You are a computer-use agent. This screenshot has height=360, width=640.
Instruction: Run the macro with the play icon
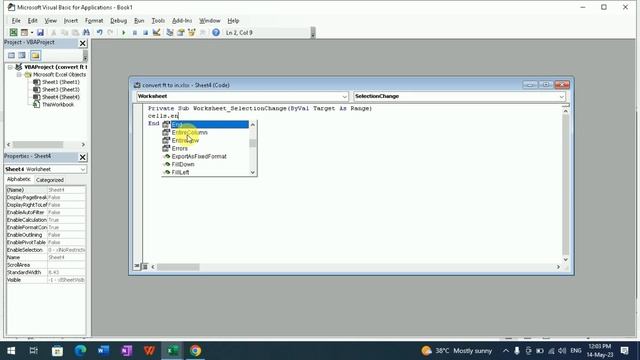[x=123, y=32]
